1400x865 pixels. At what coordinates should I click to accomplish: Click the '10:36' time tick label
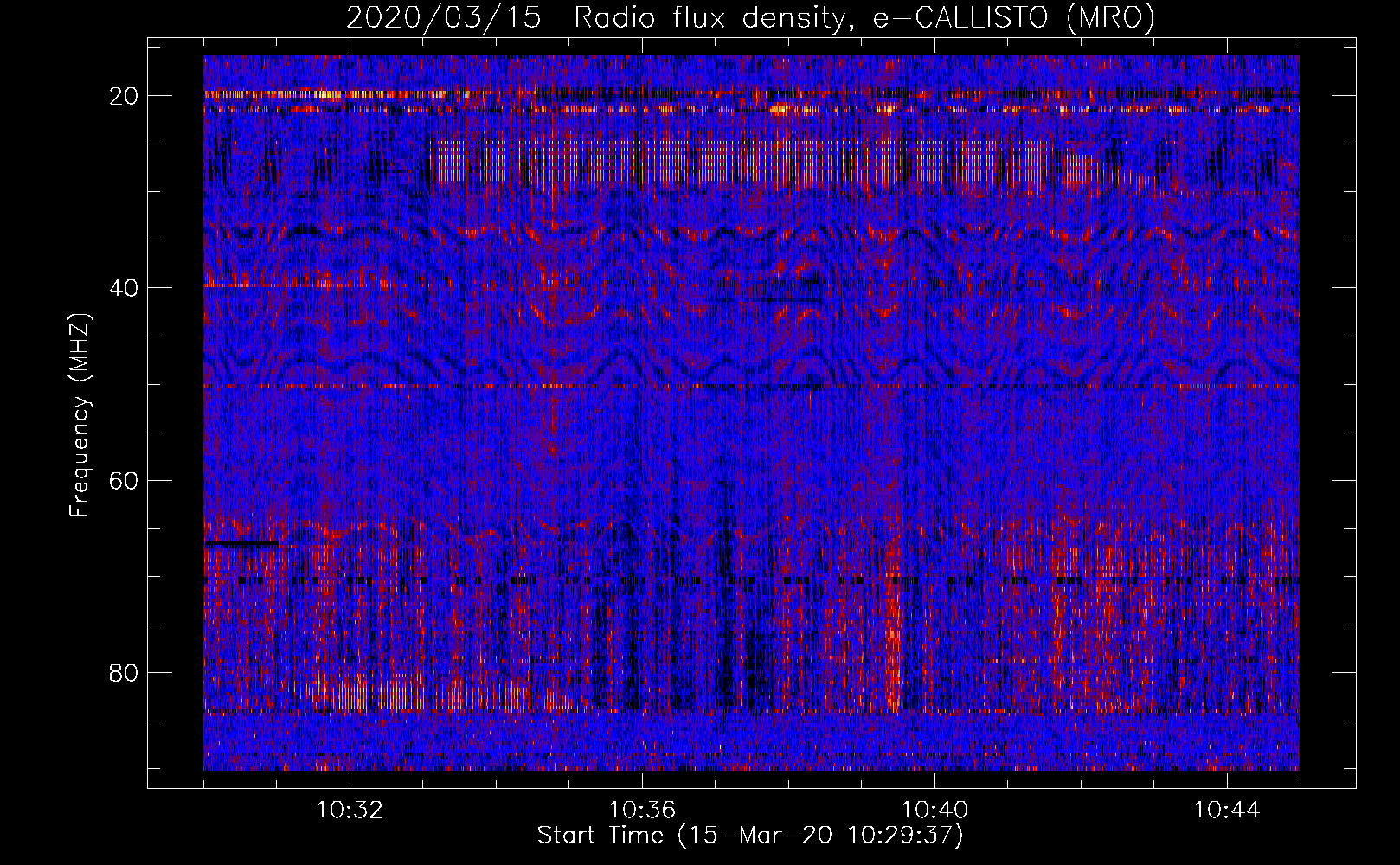(642, 811)
